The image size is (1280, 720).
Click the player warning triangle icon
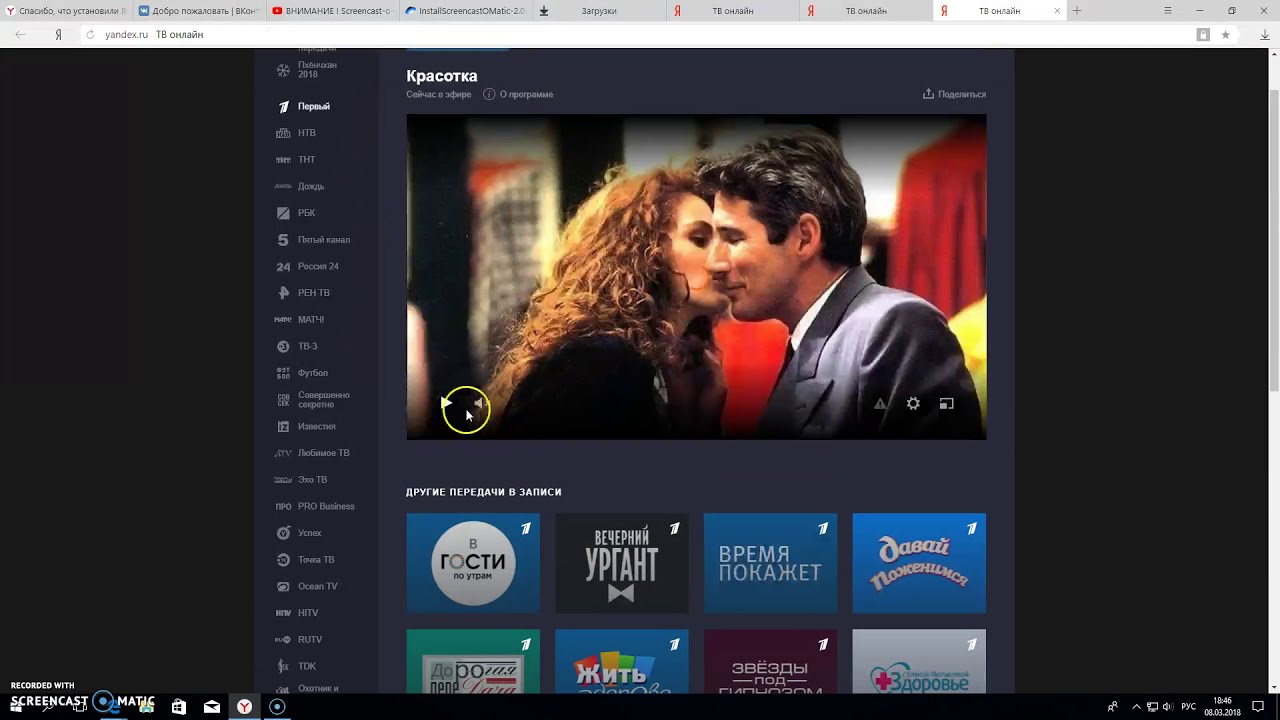880,404
